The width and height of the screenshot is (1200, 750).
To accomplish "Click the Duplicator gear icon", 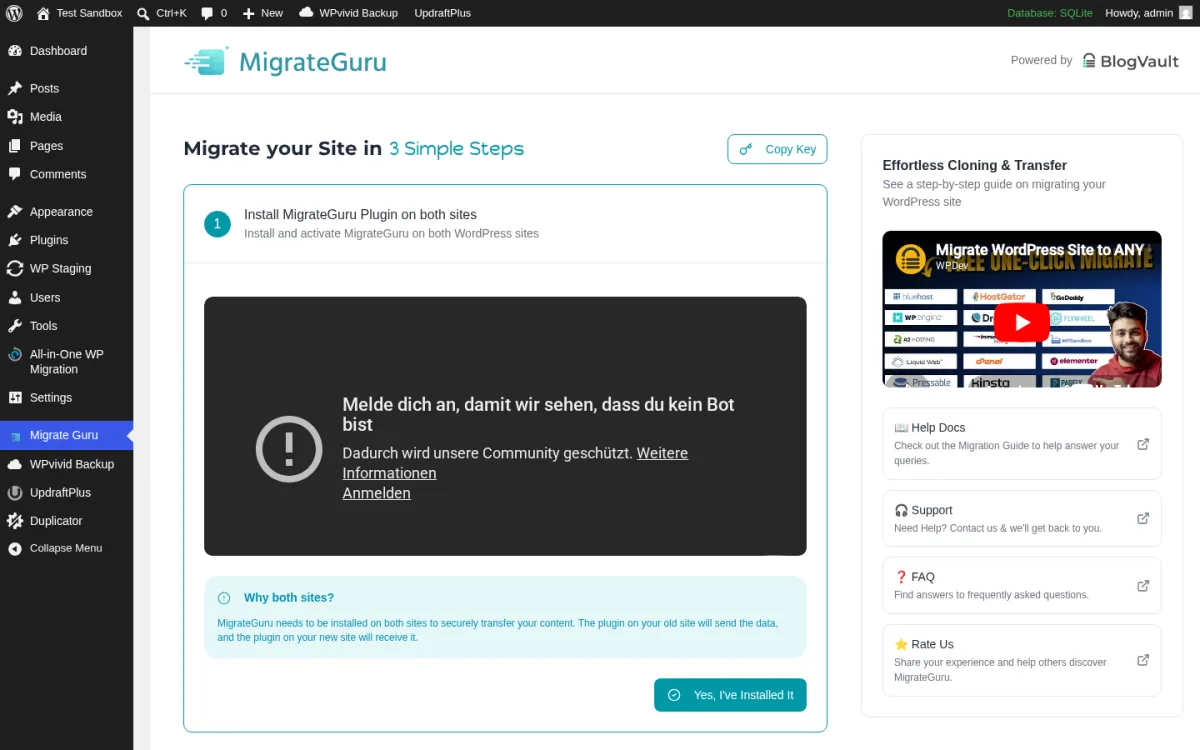I will [x=15, y=521].
